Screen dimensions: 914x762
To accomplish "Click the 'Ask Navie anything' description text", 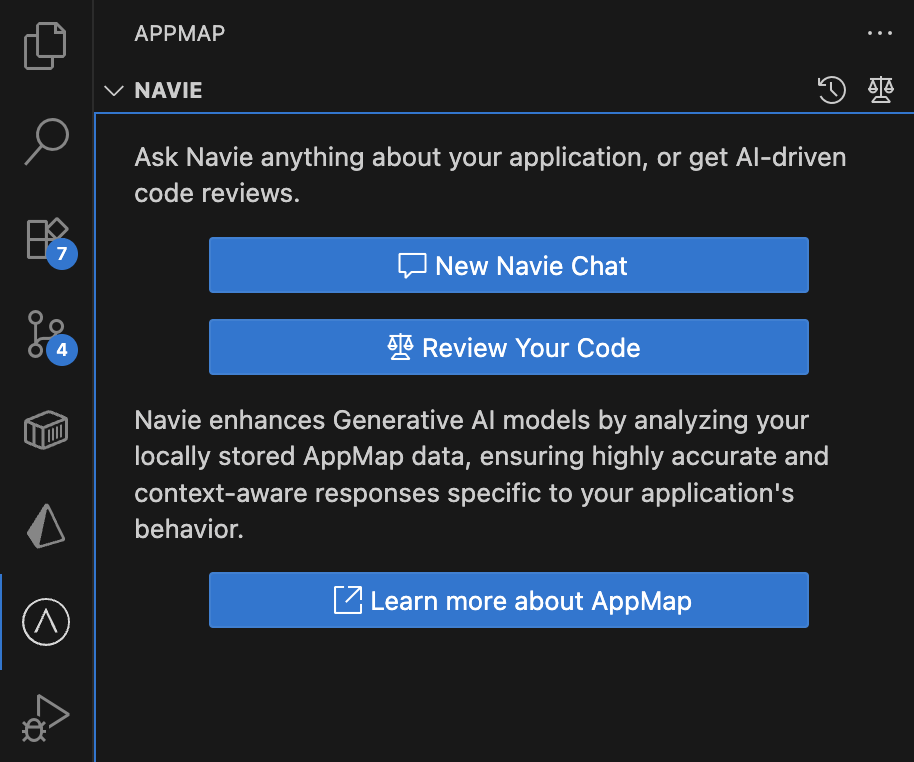I will (490, 175).
